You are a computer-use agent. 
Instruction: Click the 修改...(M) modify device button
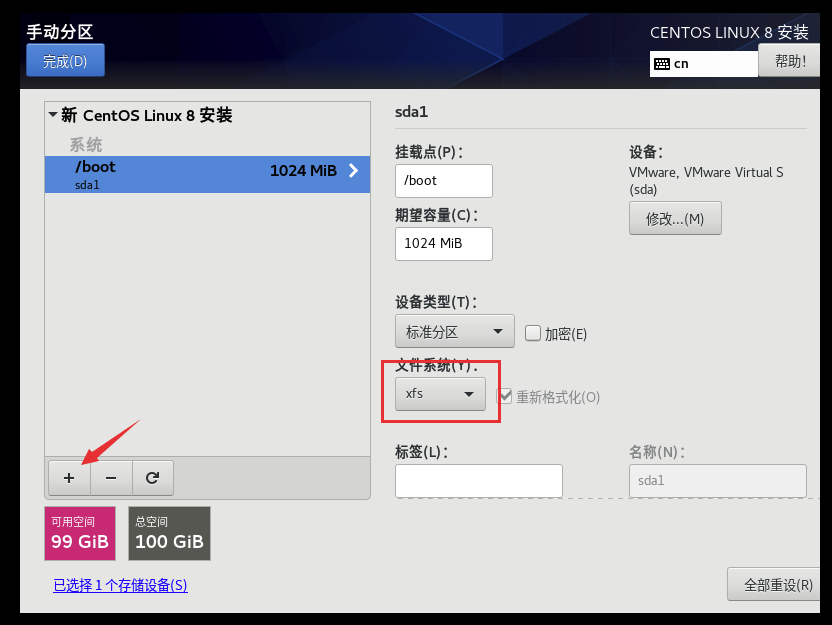pyautogui.click(x=675, y=218)
